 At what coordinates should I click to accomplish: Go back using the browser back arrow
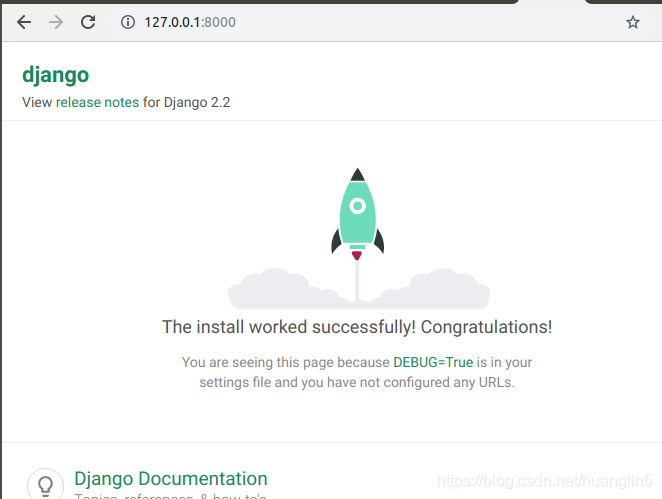tap(24, 22)
